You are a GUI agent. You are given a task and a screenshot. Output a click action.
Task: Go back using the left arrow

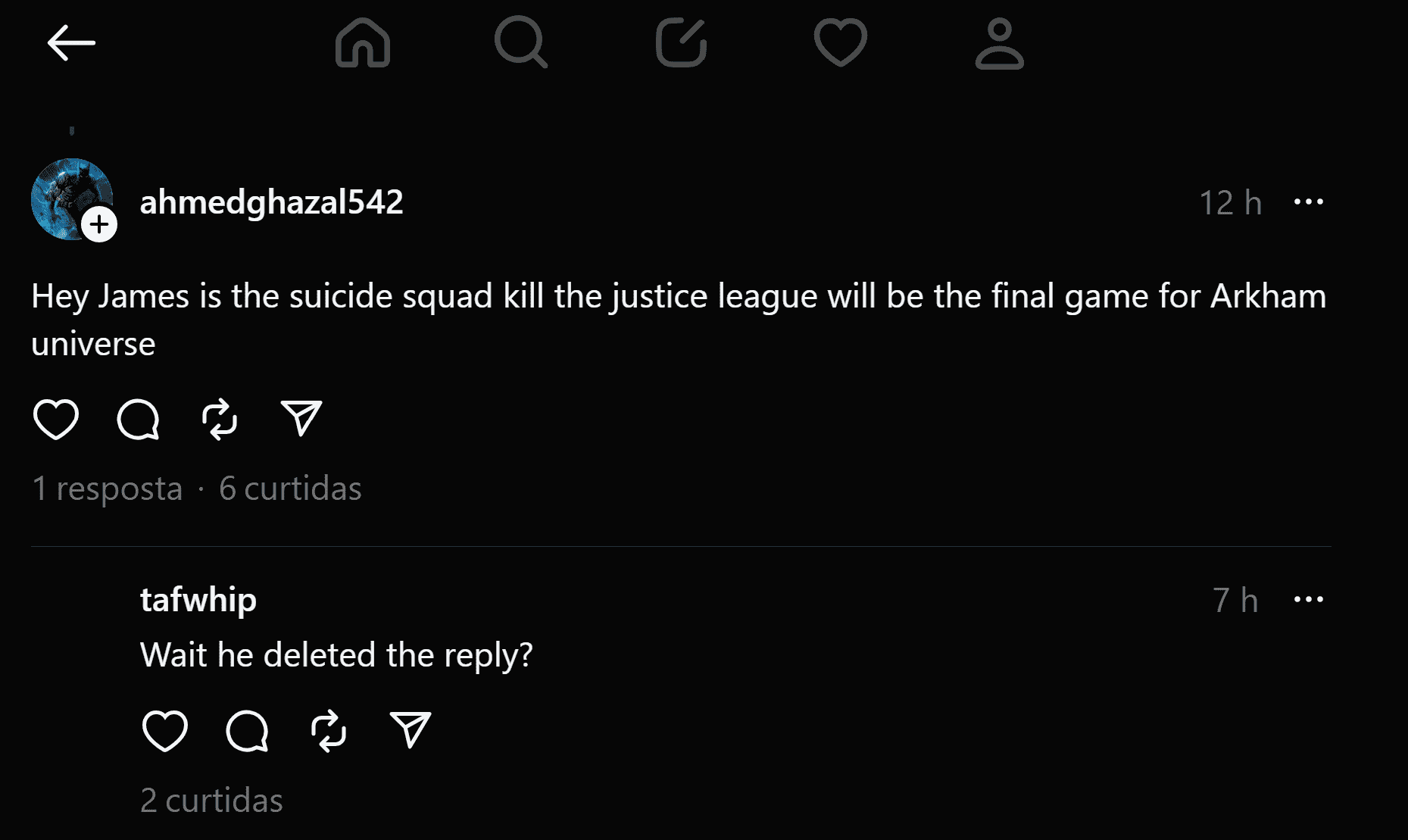pos(71,42)
